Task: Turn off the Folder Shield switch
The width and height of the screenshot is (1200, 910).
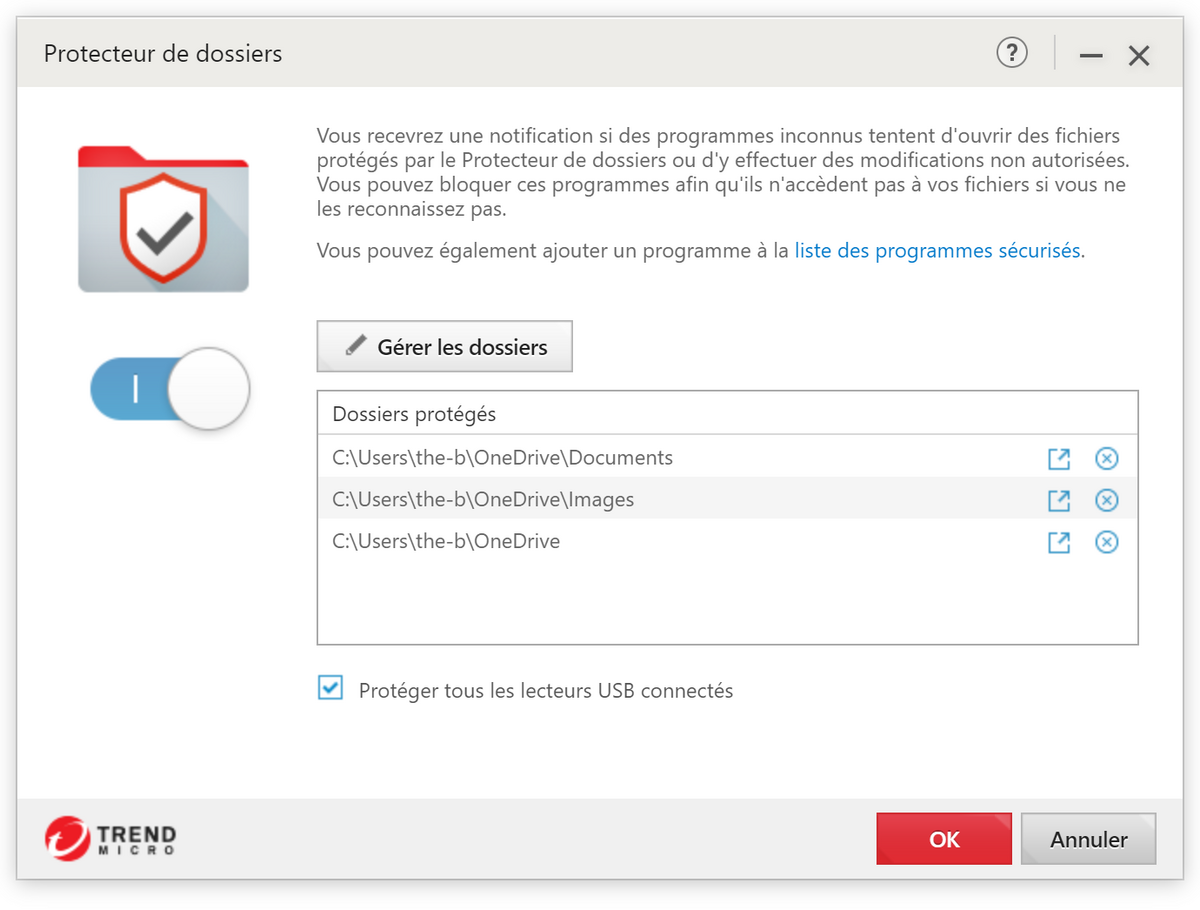Action: [x=169, y=388]
